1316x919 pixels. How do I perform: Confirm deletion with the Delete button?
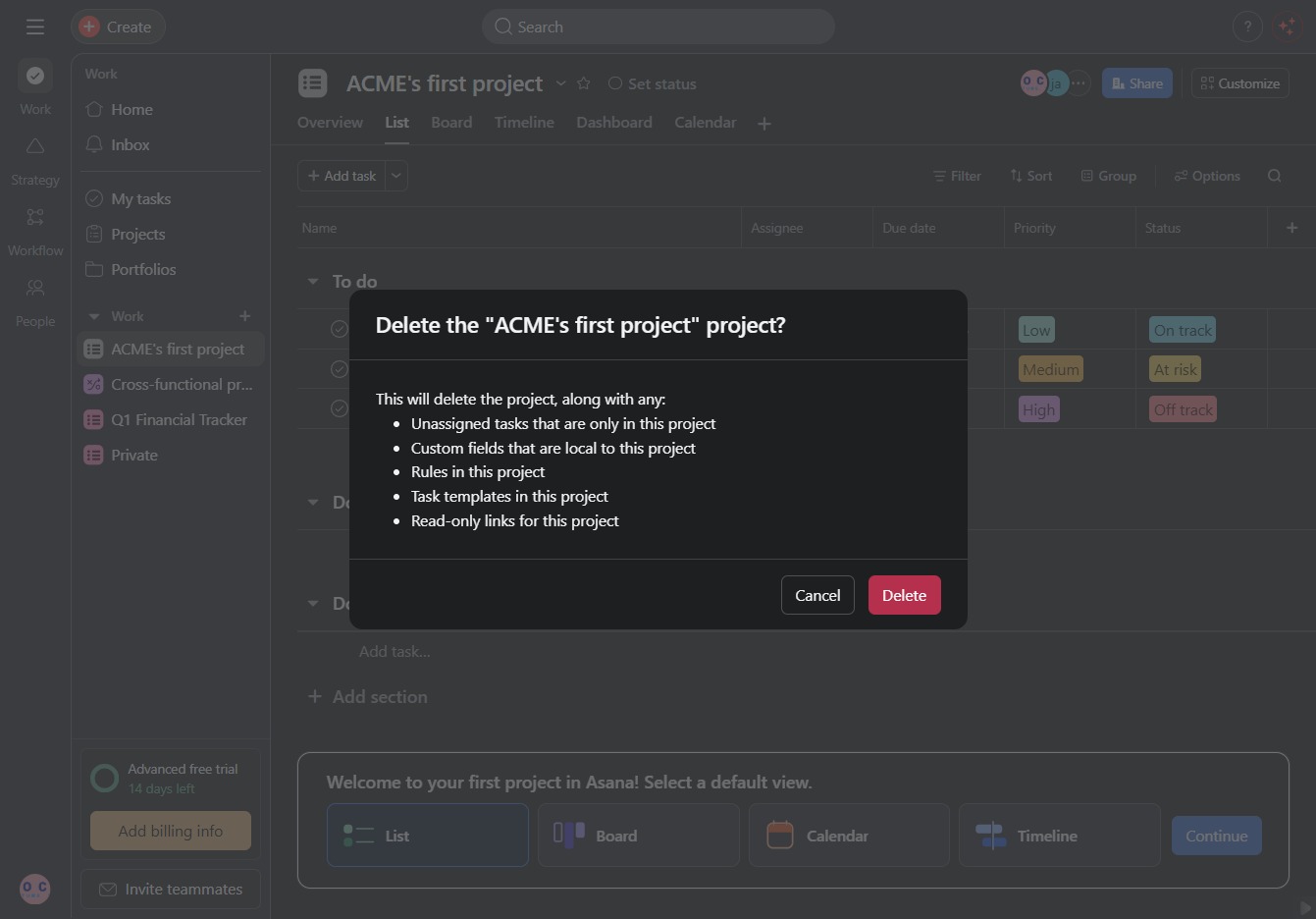(905, 595)
